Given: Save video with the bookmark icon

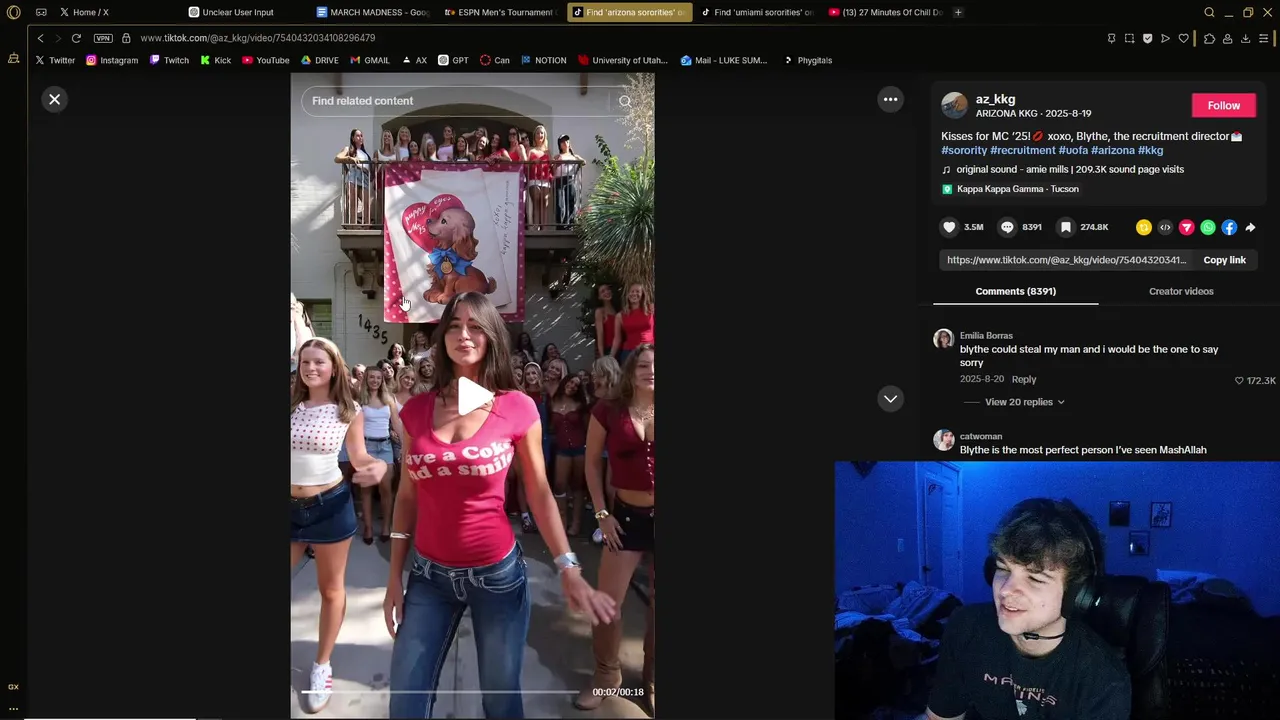Looking at the screenshot, I should click(x=1066, y=227).
